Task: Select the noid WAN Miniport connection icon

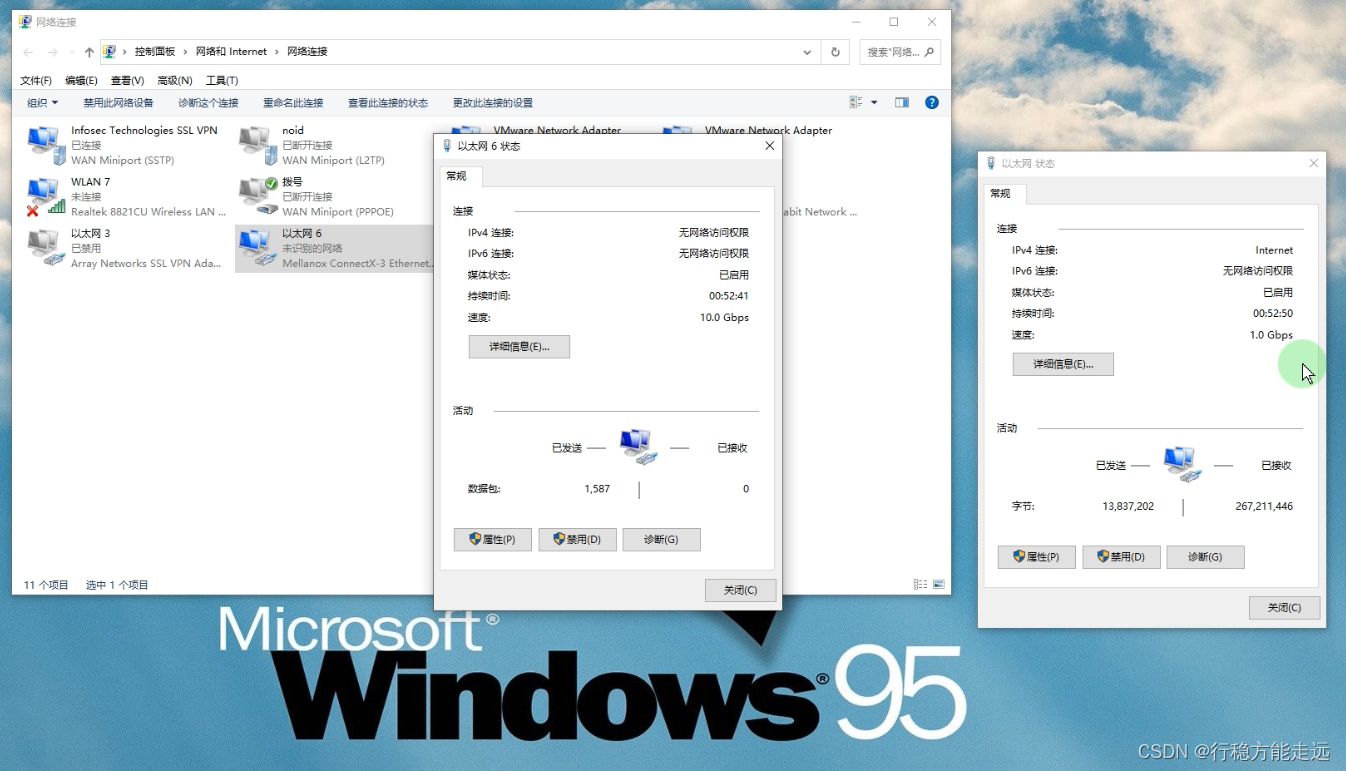Action: point(258,146)
